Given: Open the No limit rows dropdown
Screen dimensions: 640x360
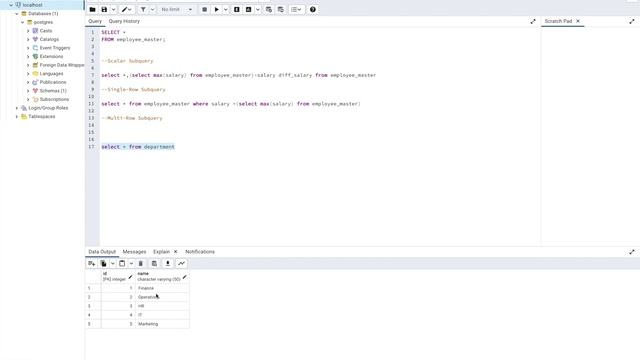Looking at the screenshot, I should point(176,9).
